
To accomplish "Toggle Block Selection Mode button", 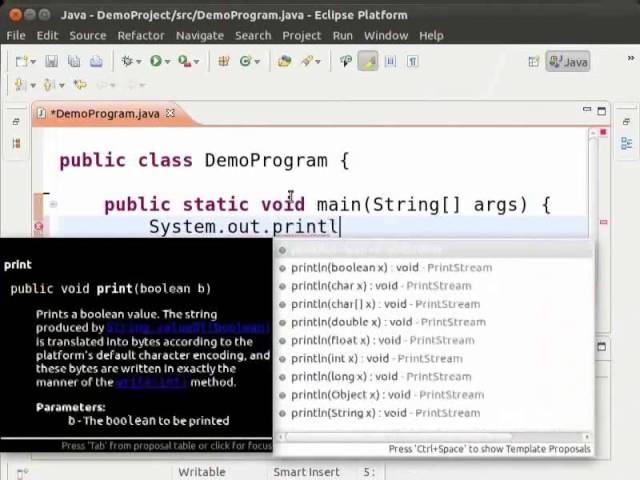I will click(x=391, y=61).
